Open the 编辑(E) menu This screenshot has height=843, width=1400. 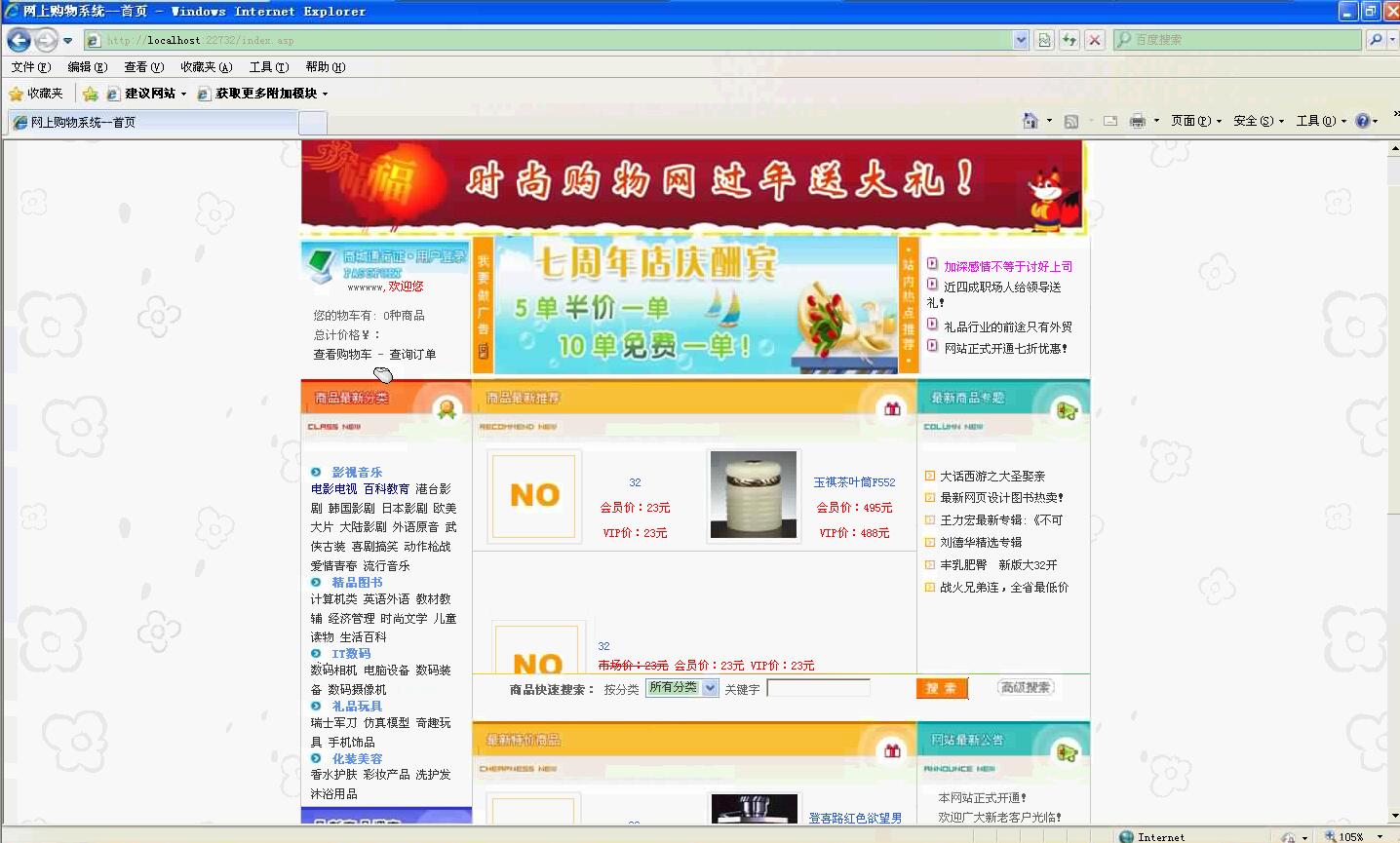[87, 67]
